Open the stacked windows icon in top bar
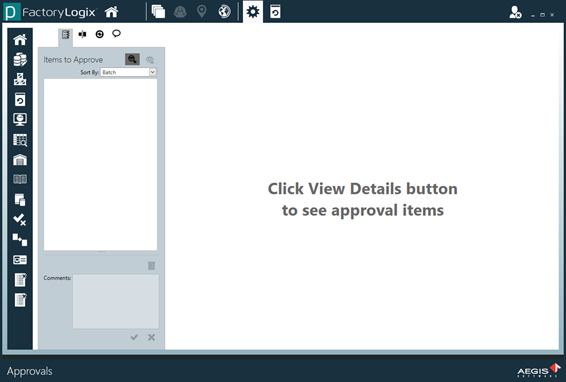The image size is (566, 382). [158, 12]
